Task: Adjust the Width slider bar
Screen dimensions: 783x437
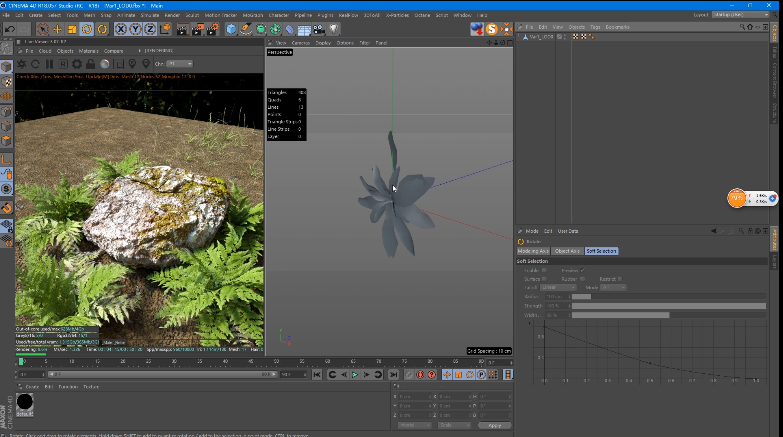Action: tap(669, 315)
